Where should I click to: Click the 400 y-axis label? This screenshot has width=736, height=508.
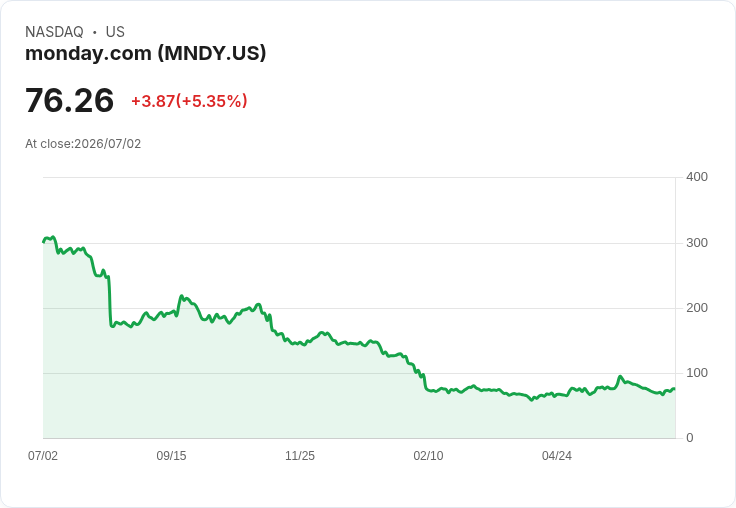(x=697, y=177)
